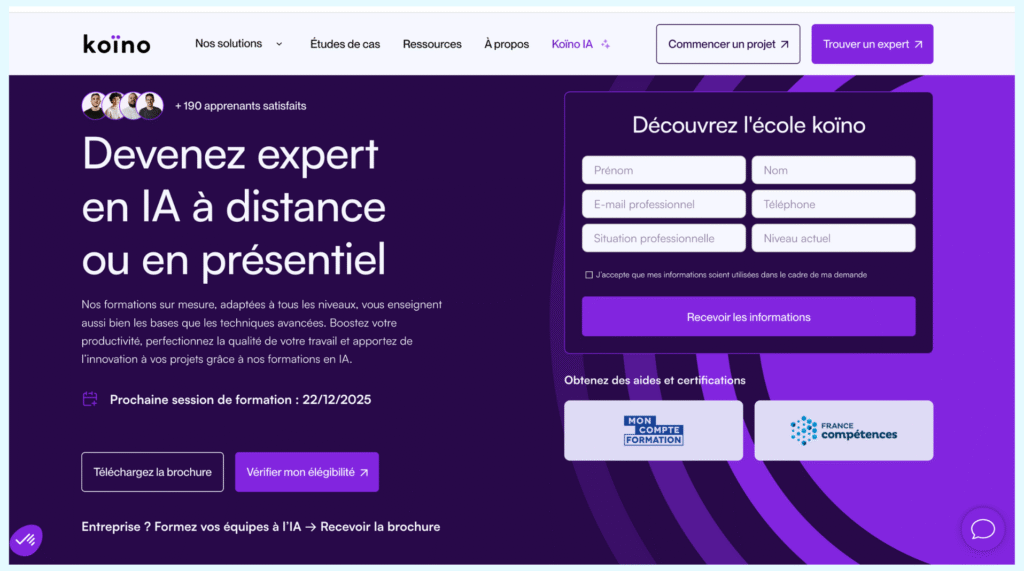The height and width of the screenshot is (571, 1024).
Task: Click the learner avatars group
Action: [x=123, y=106]
